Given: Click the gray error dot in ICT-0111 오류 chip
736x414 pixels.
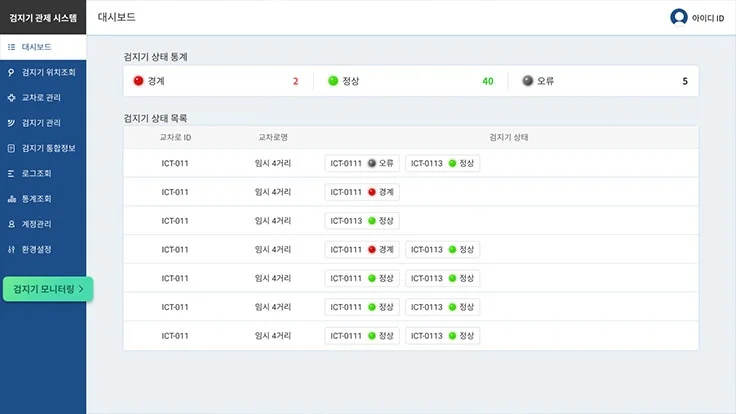Looking at the screenshot, I should coord(372,163).
